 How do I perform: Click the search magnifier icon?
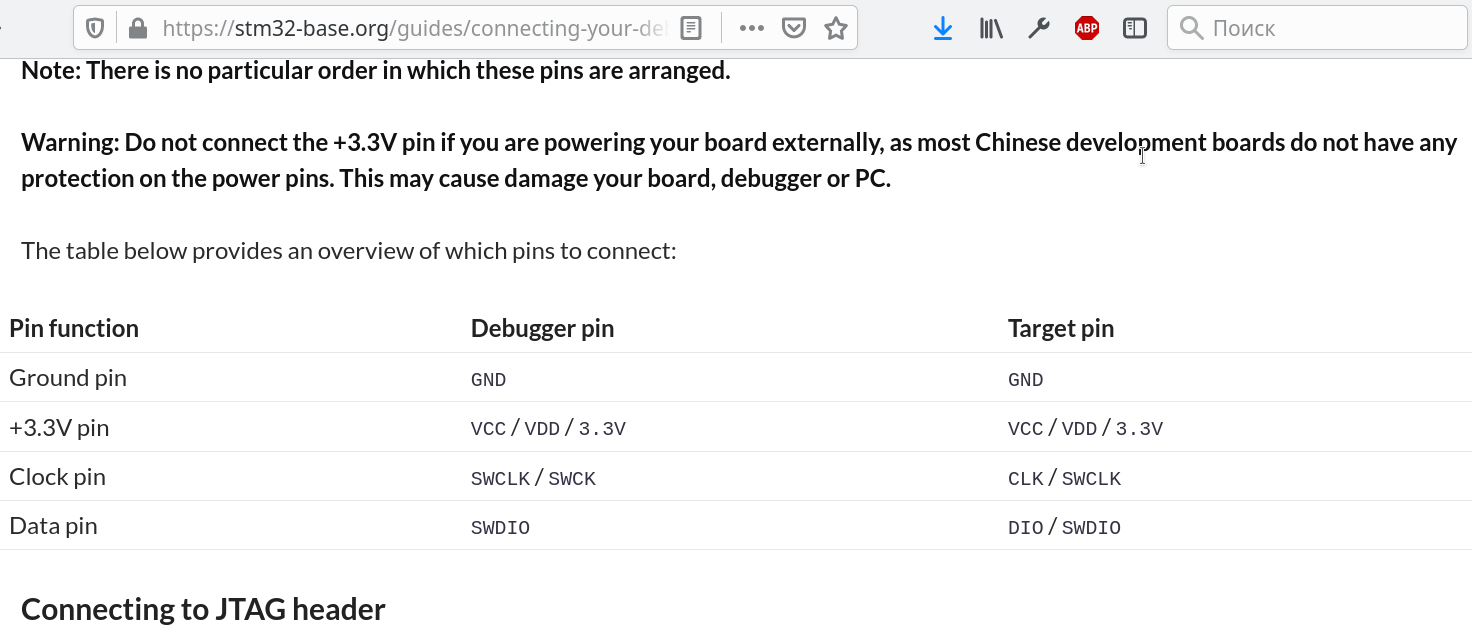[x=1191, y=29]
